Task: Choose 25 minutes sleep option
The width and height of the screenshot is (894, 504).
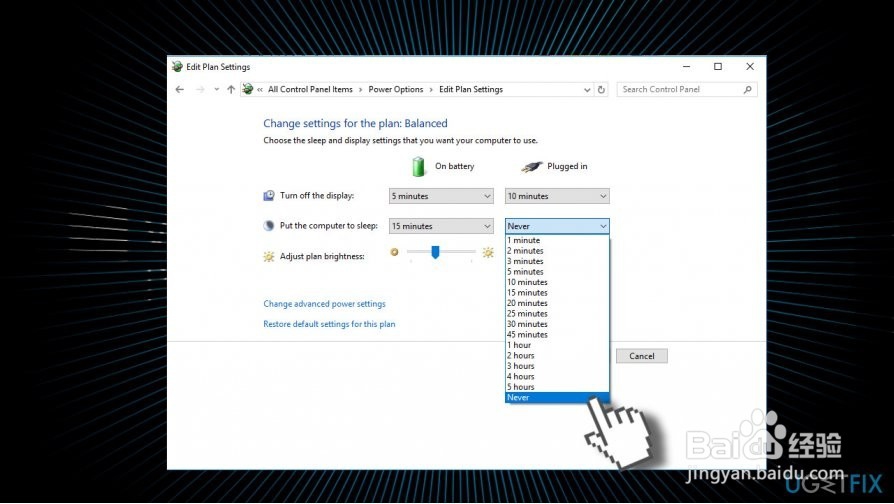Action: (557, 314)
